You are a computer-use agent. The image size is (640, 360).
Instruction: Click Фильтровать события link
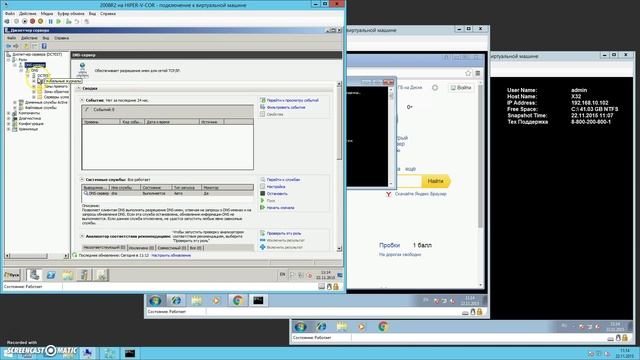286,107
